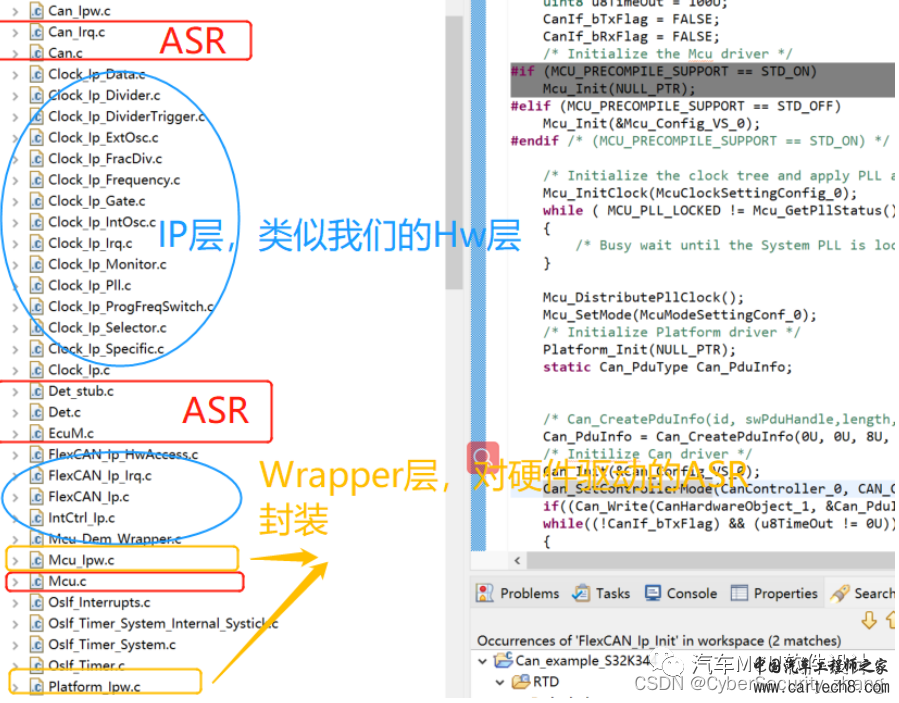Expand the Mcu_Ipw.c tree node
This screenshot has width=899, height=703.
click(15, 561)
